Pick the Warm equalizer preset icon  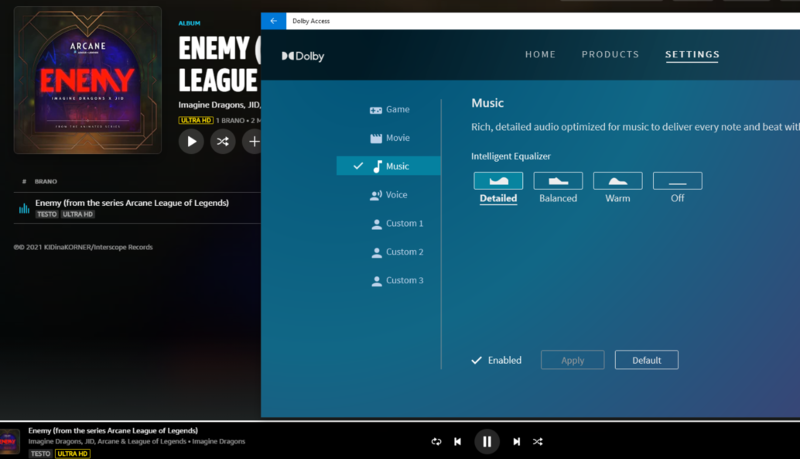(618, 181)
